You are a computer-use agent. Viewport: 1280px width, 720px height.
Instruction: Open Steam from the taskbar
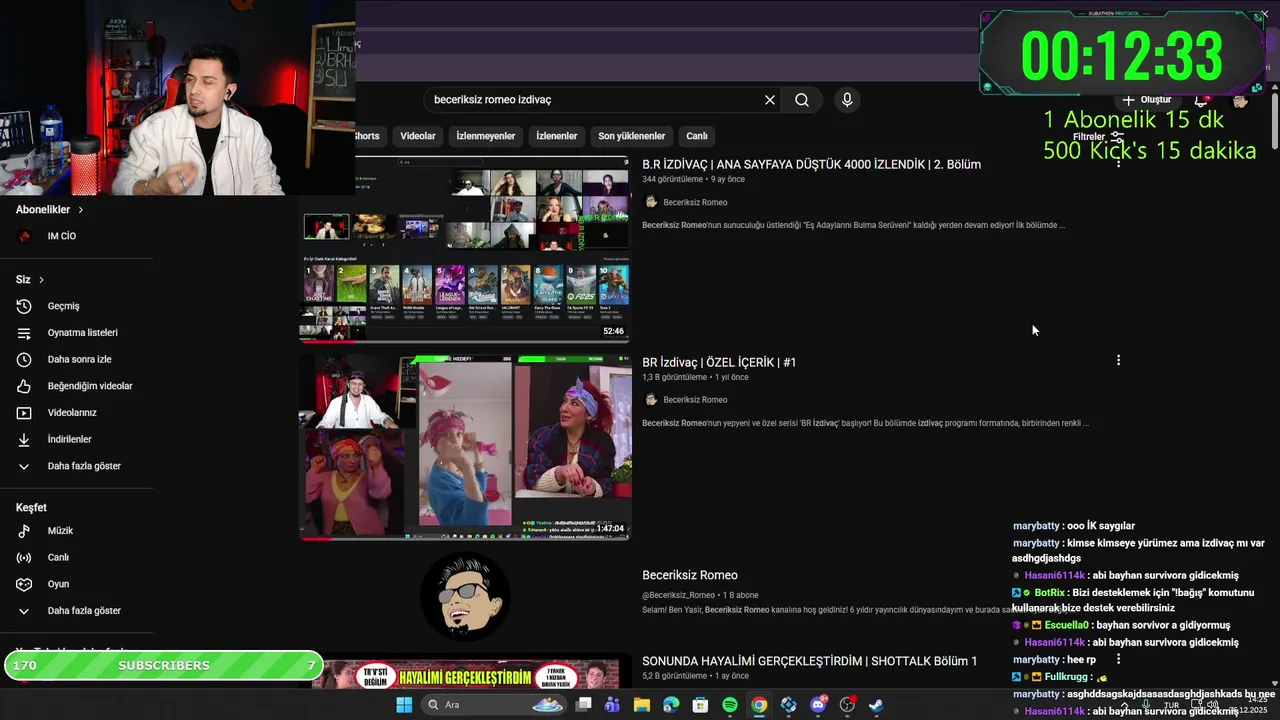pyautogui.click(x=876, y=705)
